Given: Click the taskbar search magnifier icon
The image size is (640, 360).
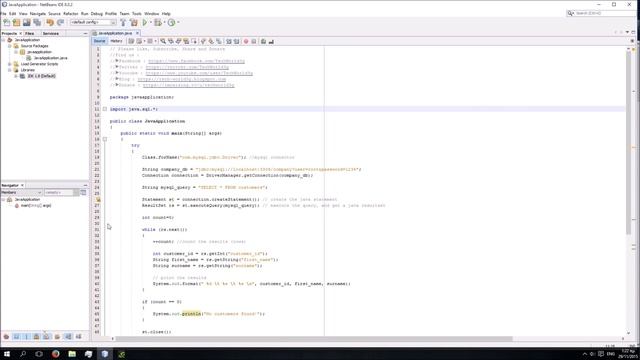Looking at the screenshot, I should (23, 354).
